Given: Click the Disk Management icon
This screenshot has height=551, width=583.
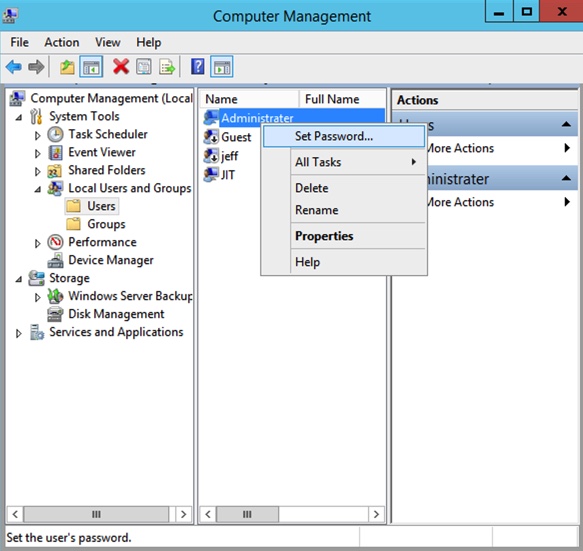Looking at the screenshot, I should click(55, 314).
